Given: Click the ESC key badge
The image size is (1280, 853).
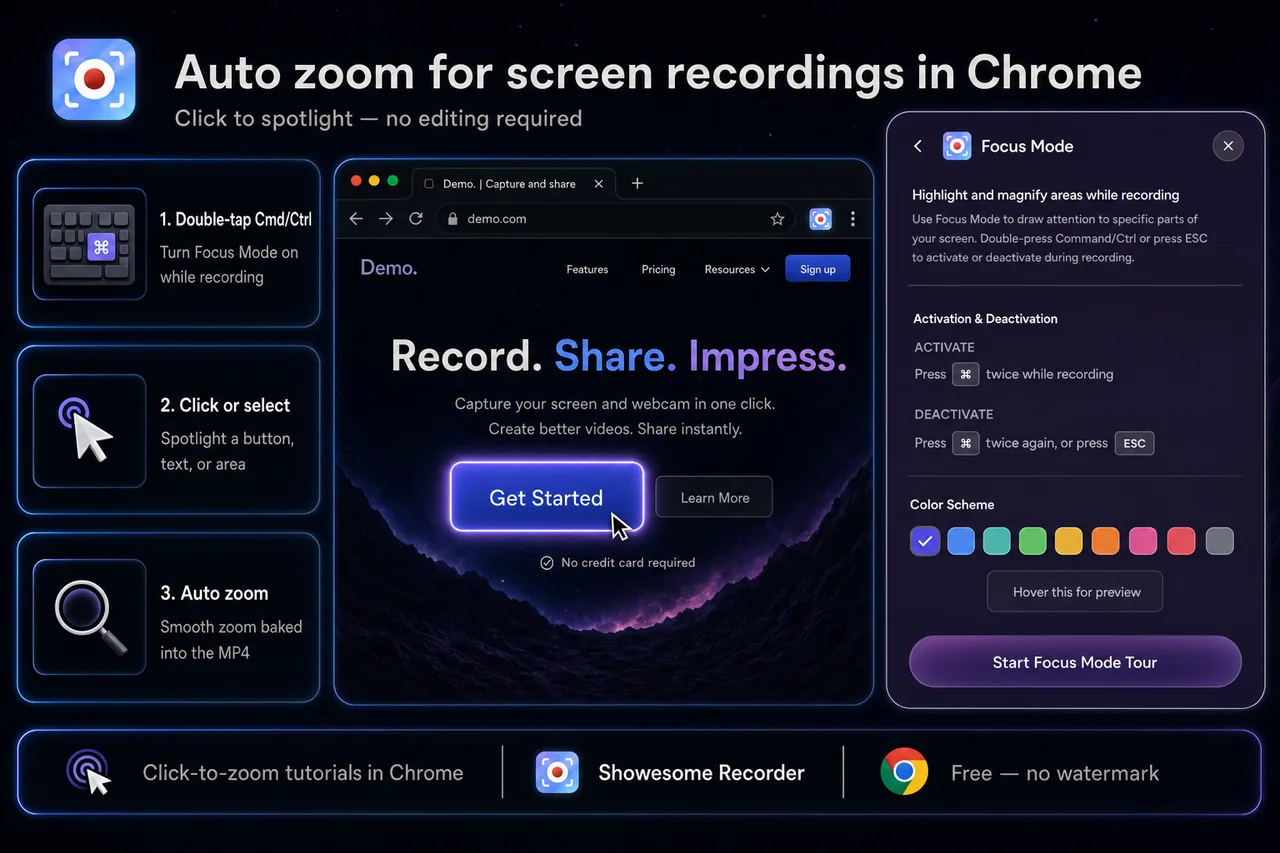Looking at the screenshot, I should point(1135,443).
